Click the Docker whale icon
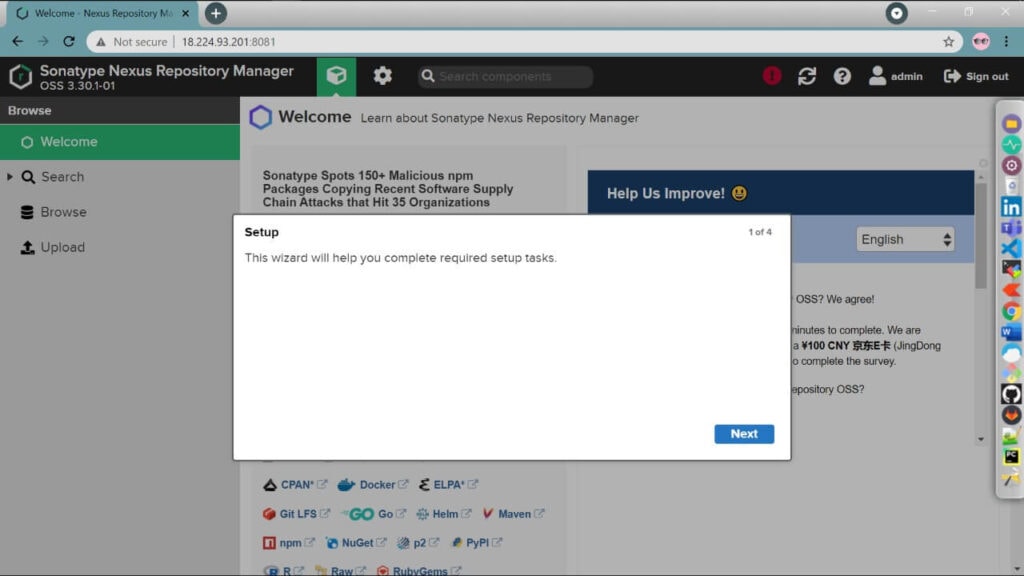The image size is (1024, 576). tap(346, 485)
